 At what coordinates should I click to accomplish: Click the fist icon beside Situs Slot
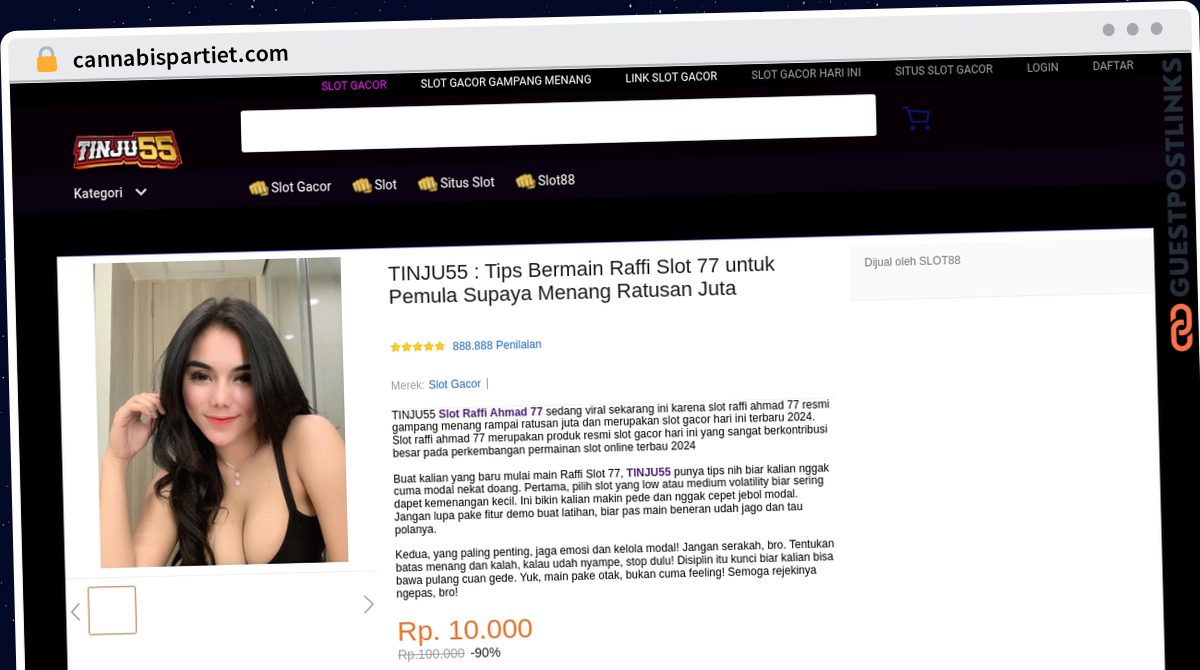coord(427,184)
